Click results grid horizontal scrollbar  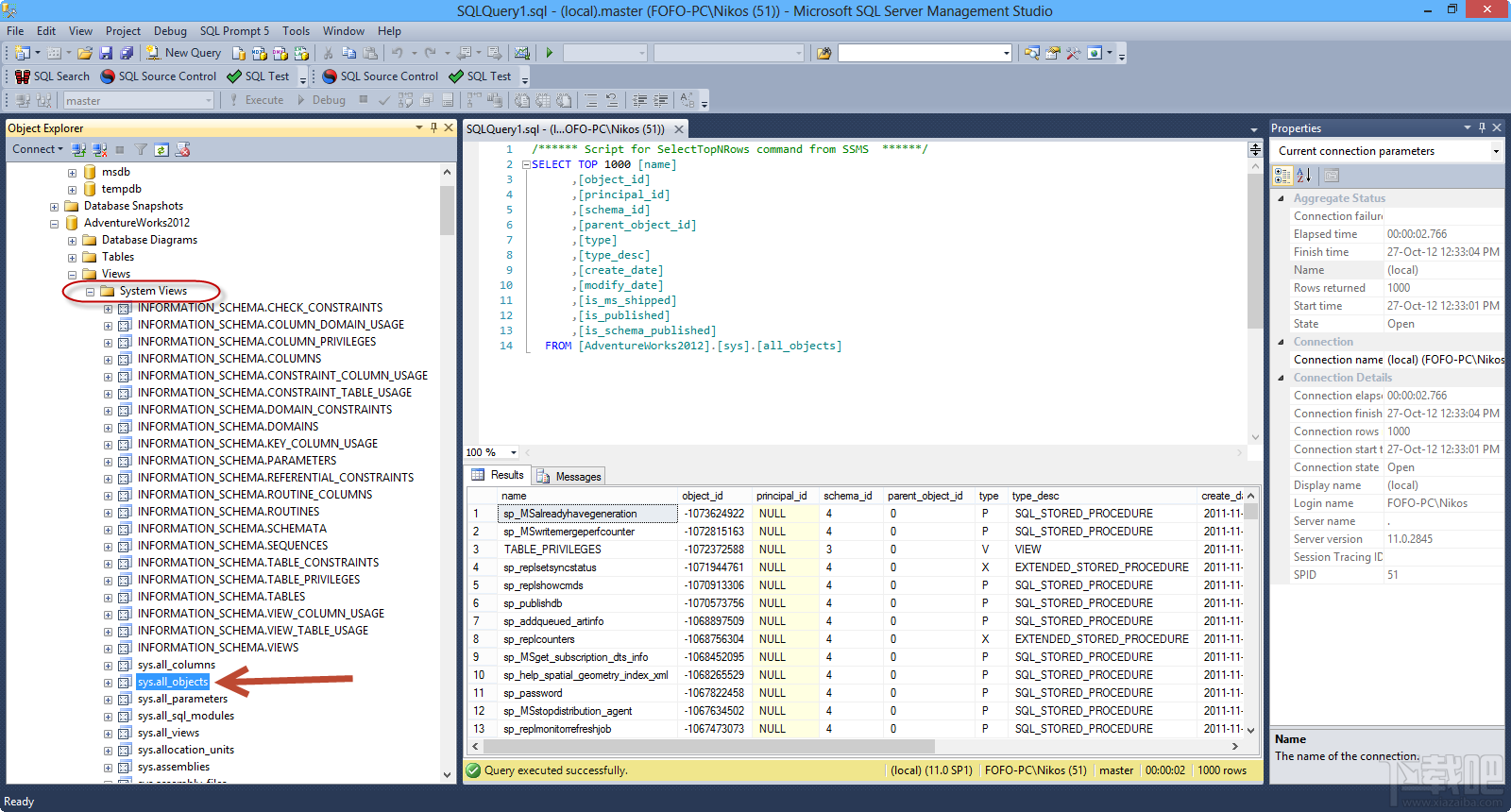(856, 746)
